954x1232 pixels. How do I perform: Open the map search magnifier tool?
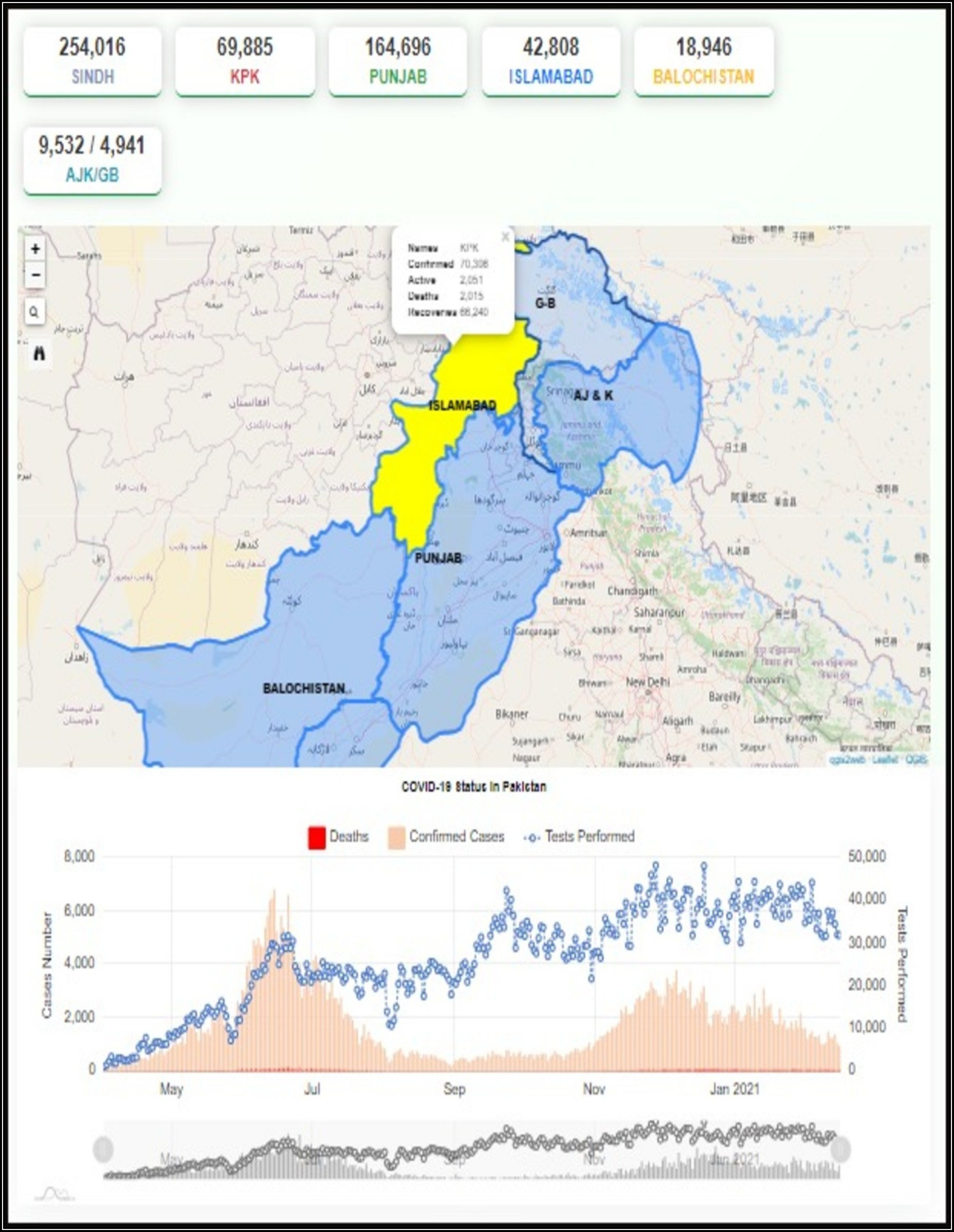tap(34, 312)
